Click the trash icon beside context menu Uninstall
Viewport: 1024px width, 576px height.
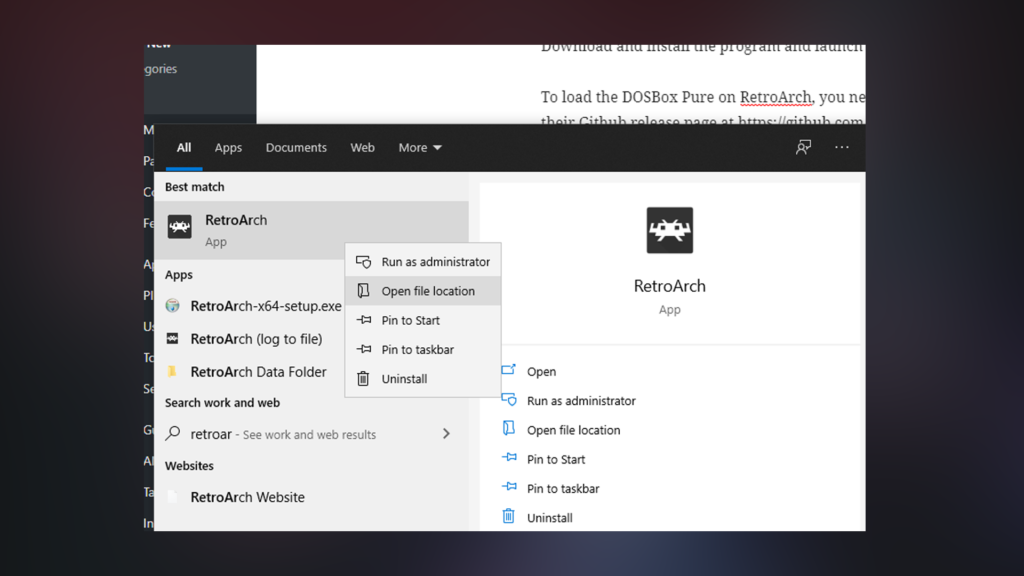[x=364, y=378]
